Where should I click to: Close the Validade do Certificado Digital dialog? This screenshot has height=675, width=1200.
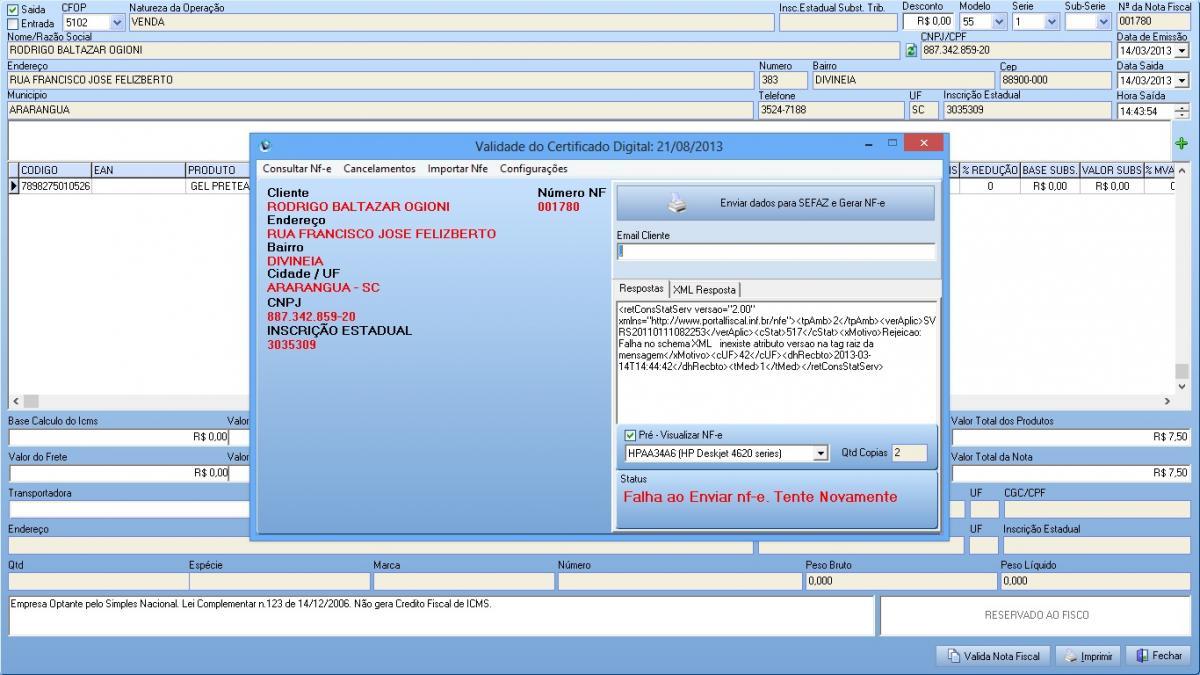[922, 144]
